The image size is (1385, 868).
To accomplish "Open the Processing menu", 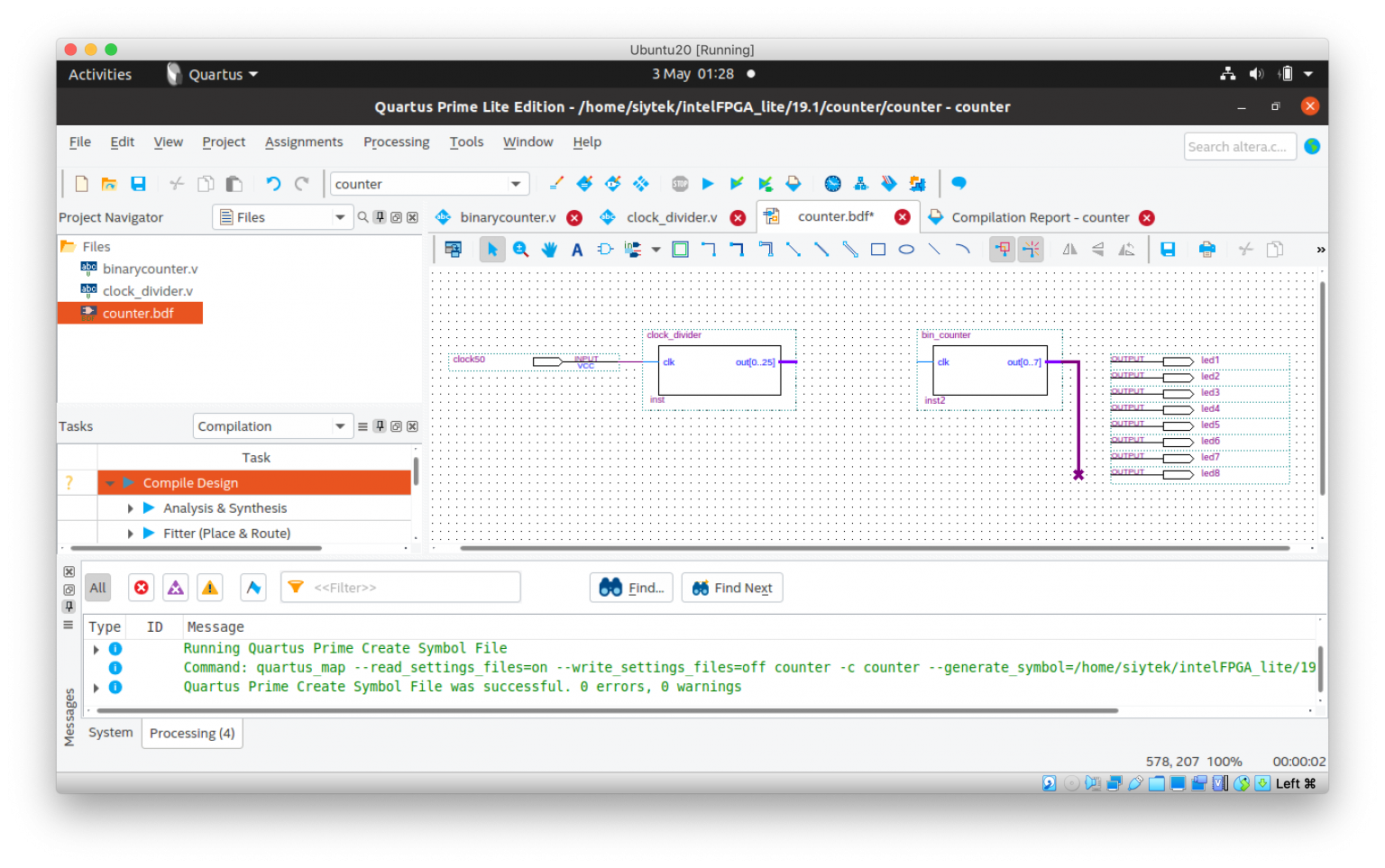I will (396, 142).
